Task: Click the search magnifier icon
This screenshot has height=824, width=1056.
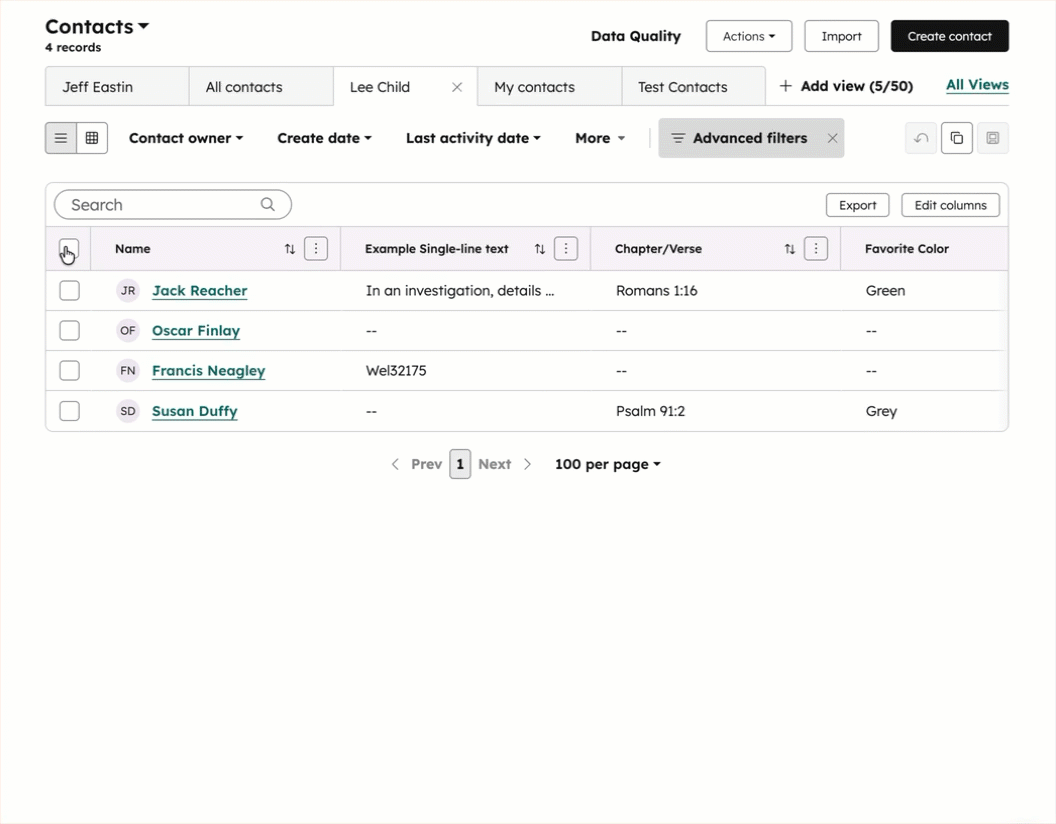Action: (267, 204)
